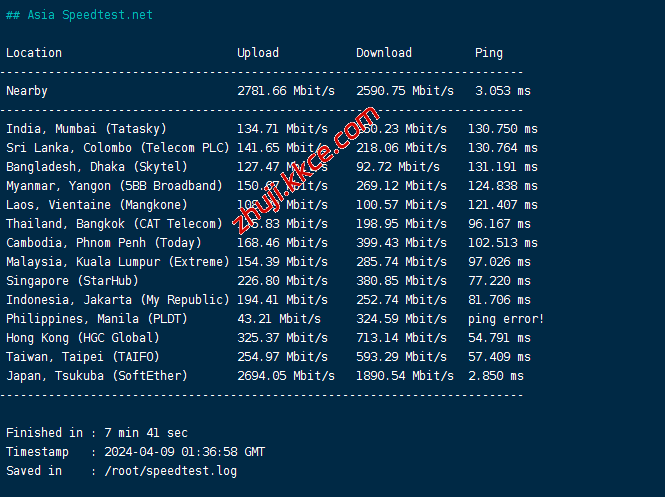This screenshot has width=665, height=497.
Task: Click the "ping error!" text for Manila
Action: [x=506, y=319]
